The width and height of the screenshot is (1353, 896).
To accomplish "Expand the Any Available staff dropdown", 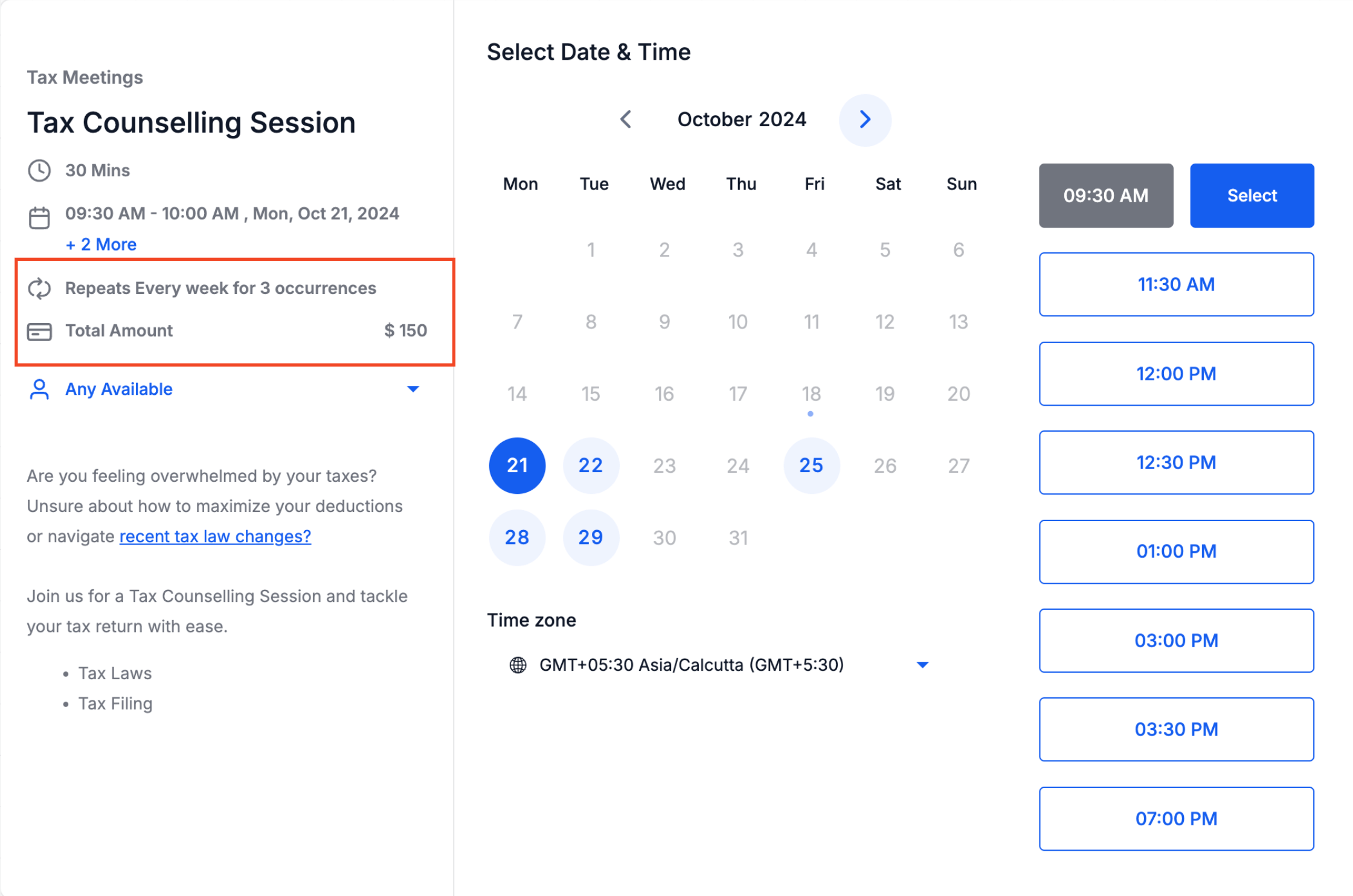I will click(413, 389).
